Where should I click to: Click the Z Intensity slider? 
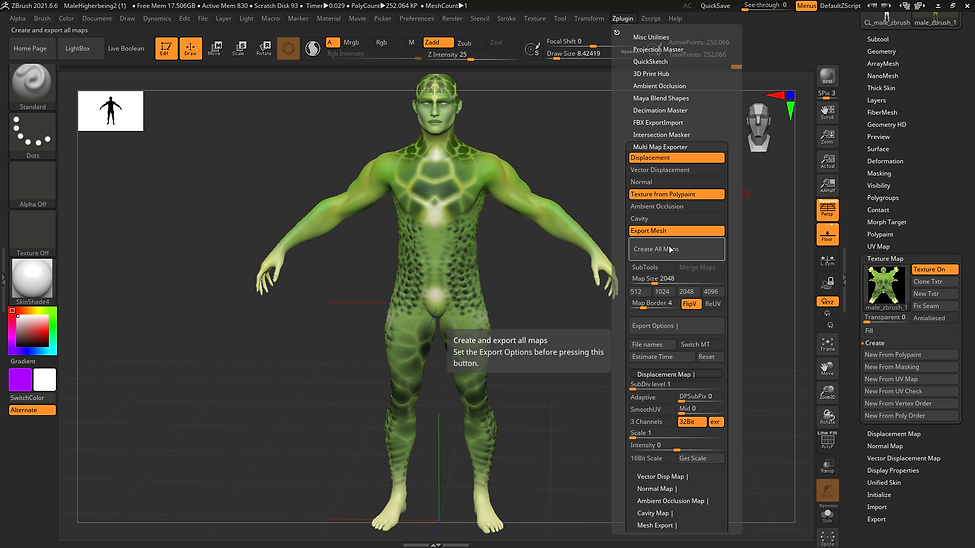point(471,55)
